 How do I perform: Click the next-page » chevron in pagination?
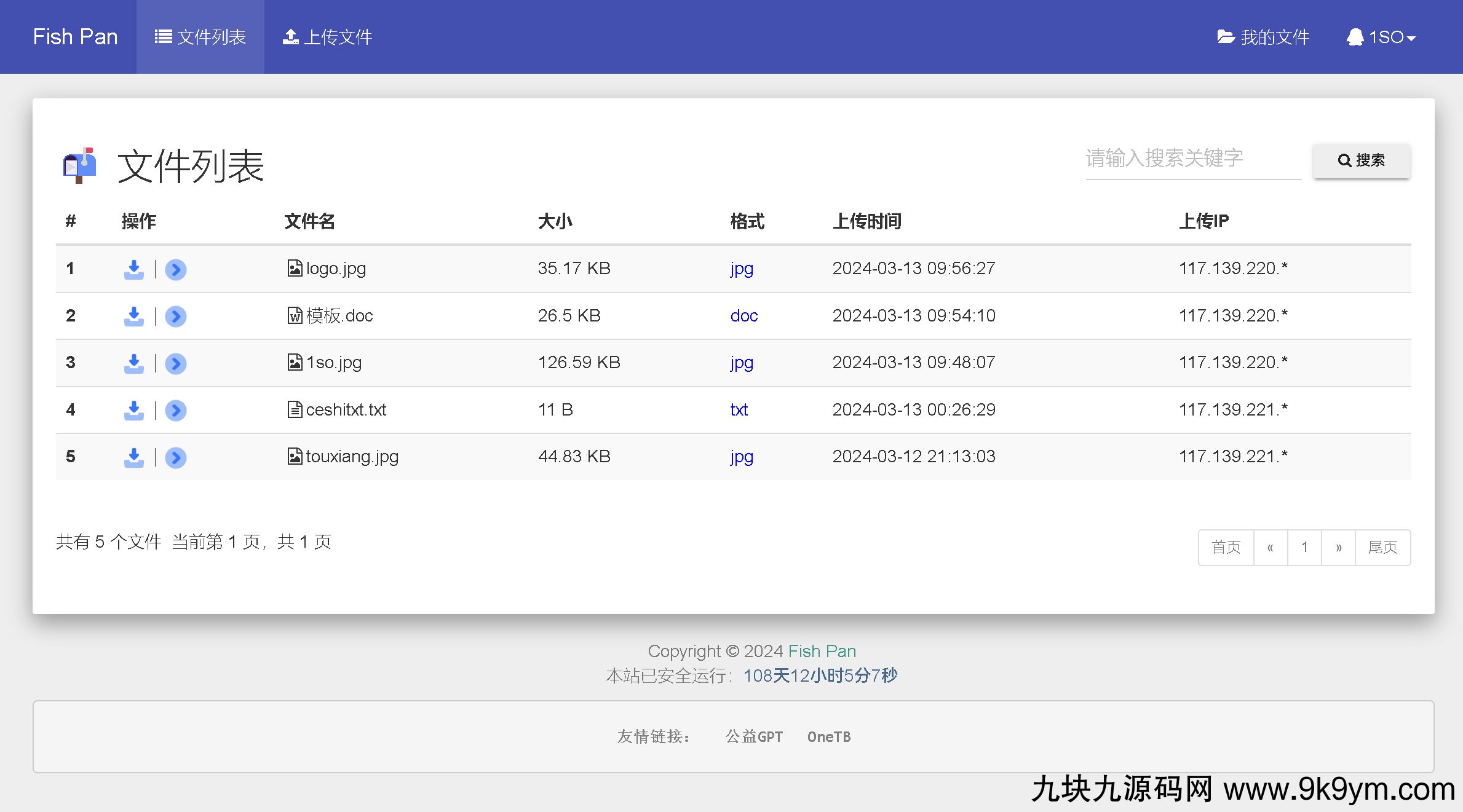1338,547
